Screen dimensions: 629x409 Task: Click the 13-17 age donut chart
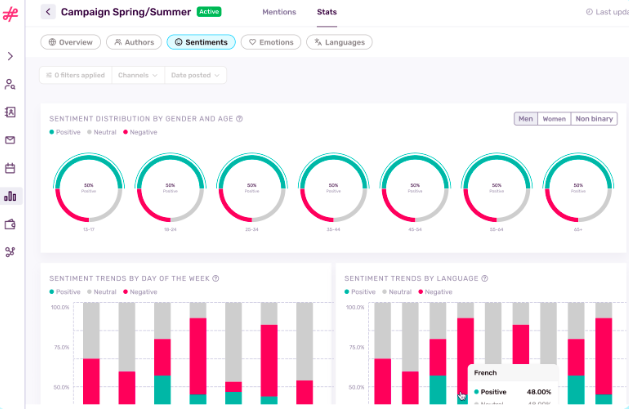(x=89, y=188)
